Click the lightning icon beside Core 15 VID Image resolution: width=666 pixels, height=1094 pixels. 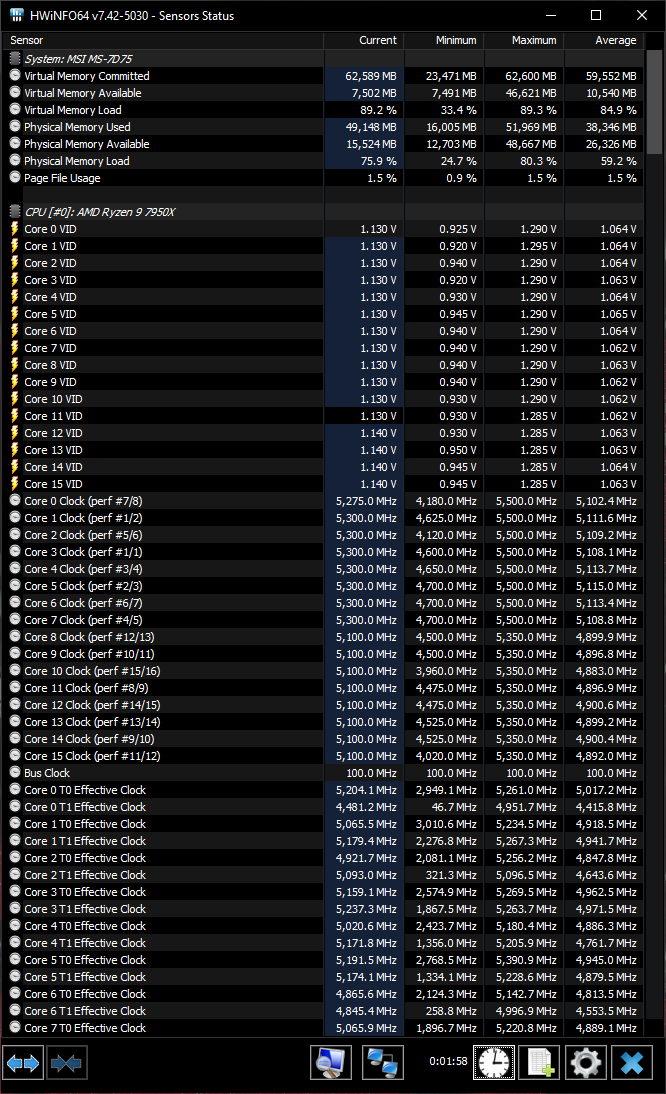(x=15, y=484)
